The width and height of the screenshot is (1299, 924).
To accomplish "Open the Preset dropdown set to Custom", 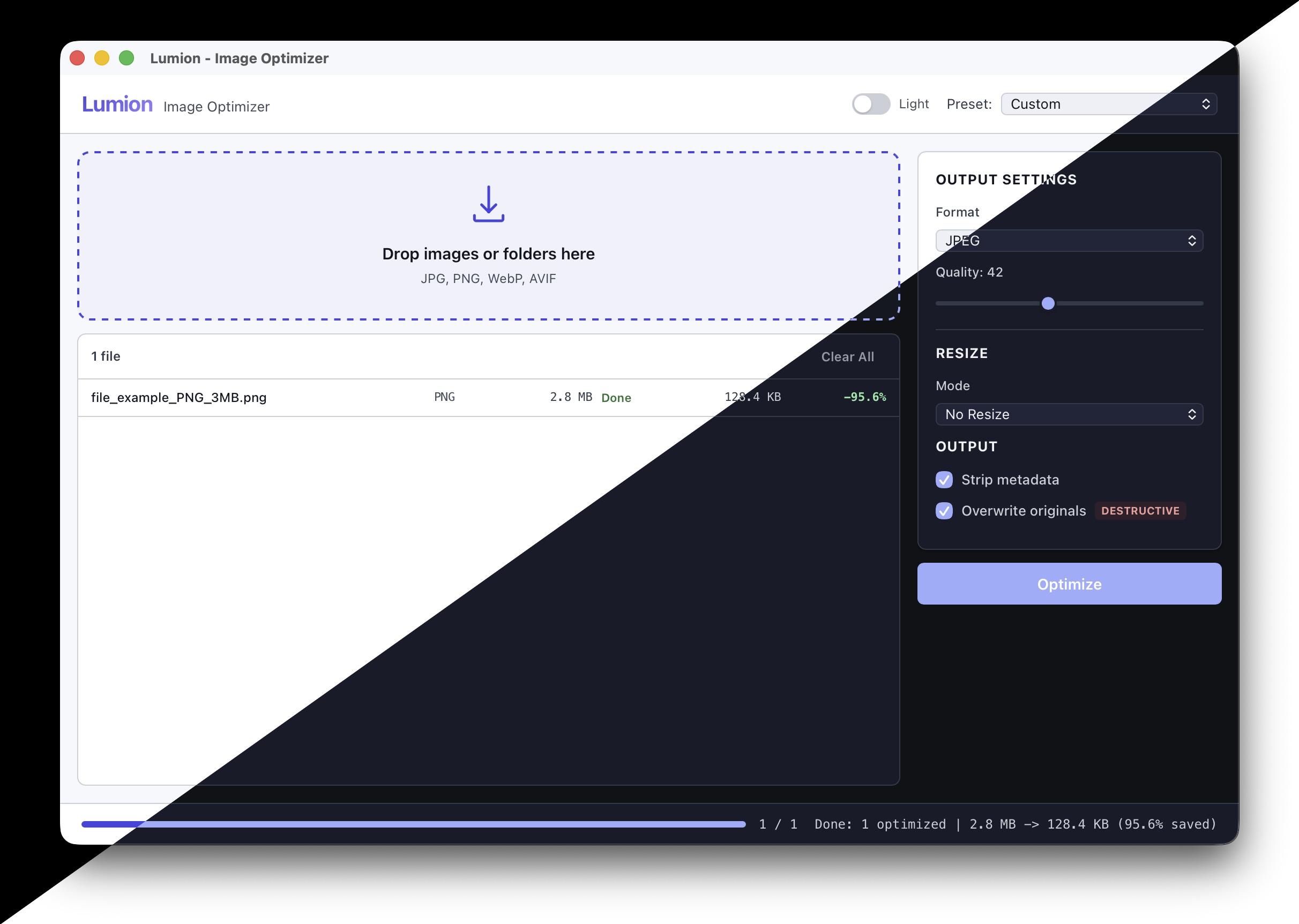I will pyautogui.click(x=1108, y=103).
